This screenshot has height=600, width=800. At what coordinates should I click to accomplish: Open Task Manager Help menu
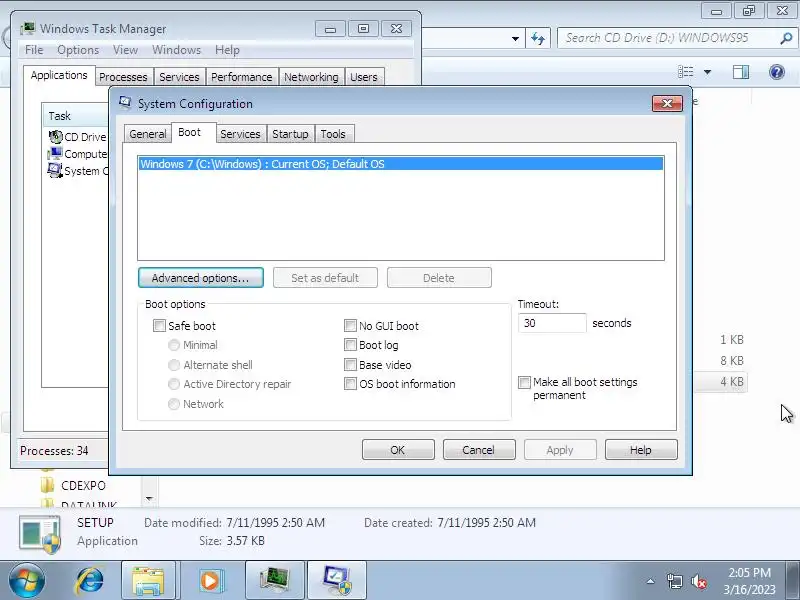coord(227,50)
